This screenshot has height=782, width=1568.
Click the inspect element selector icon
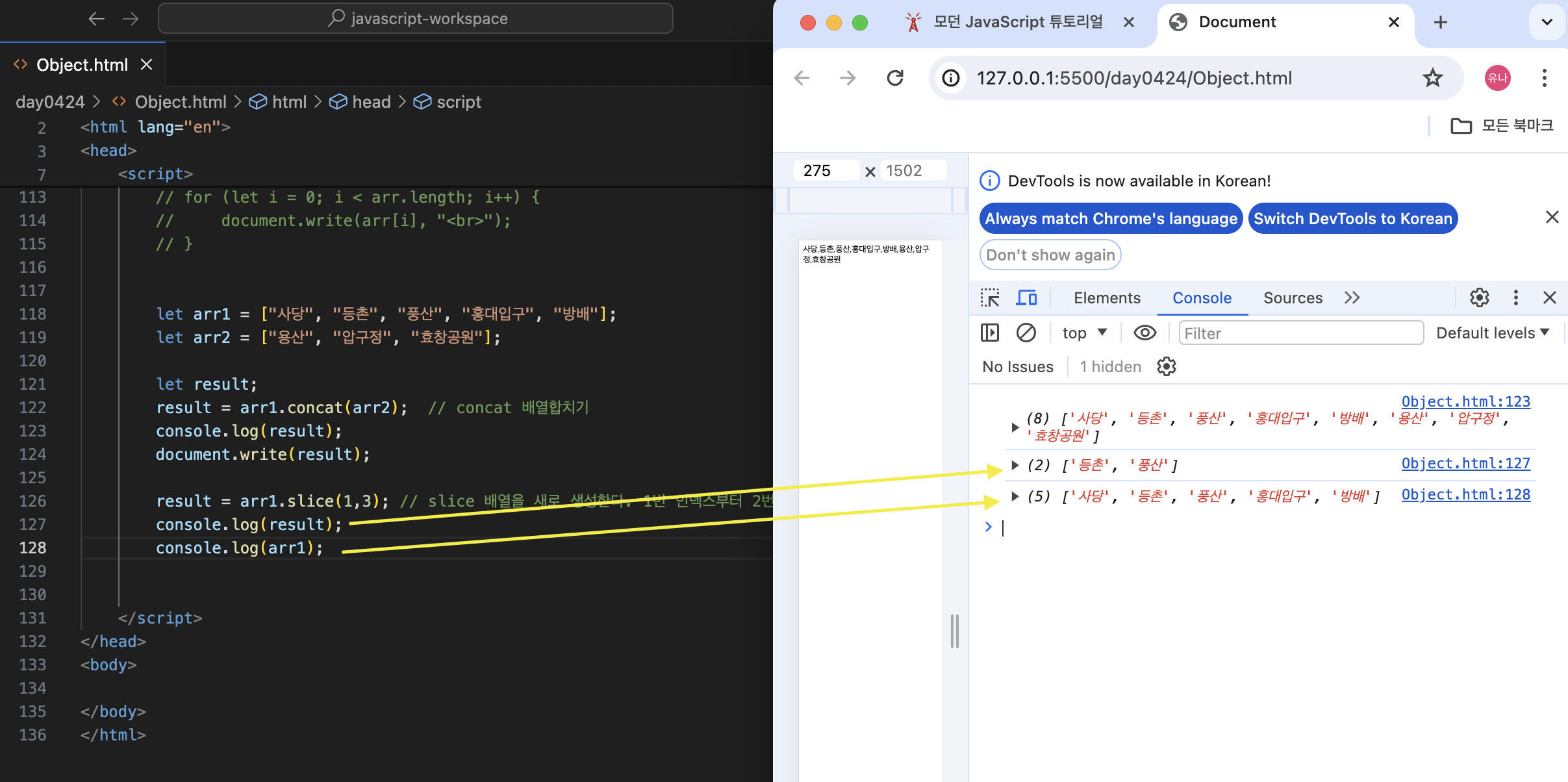coord(990,298)
